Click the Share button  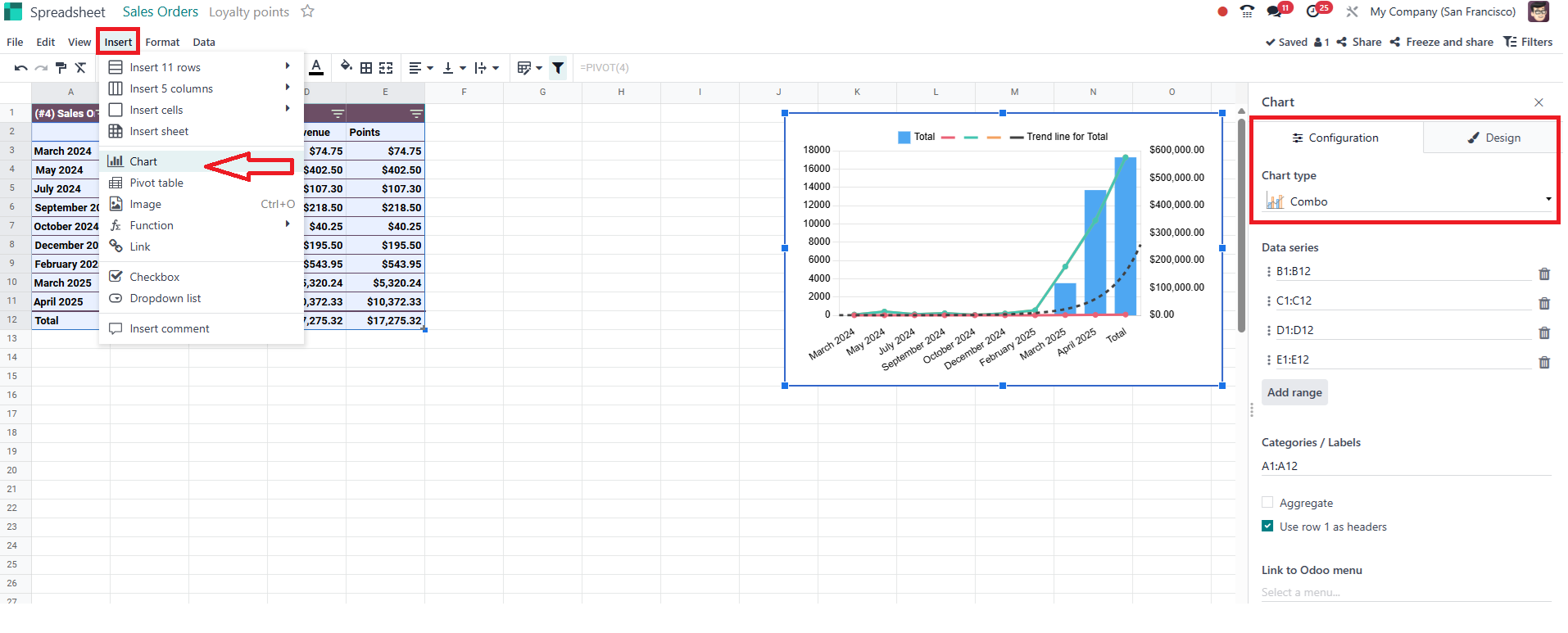click(1359, 42)
